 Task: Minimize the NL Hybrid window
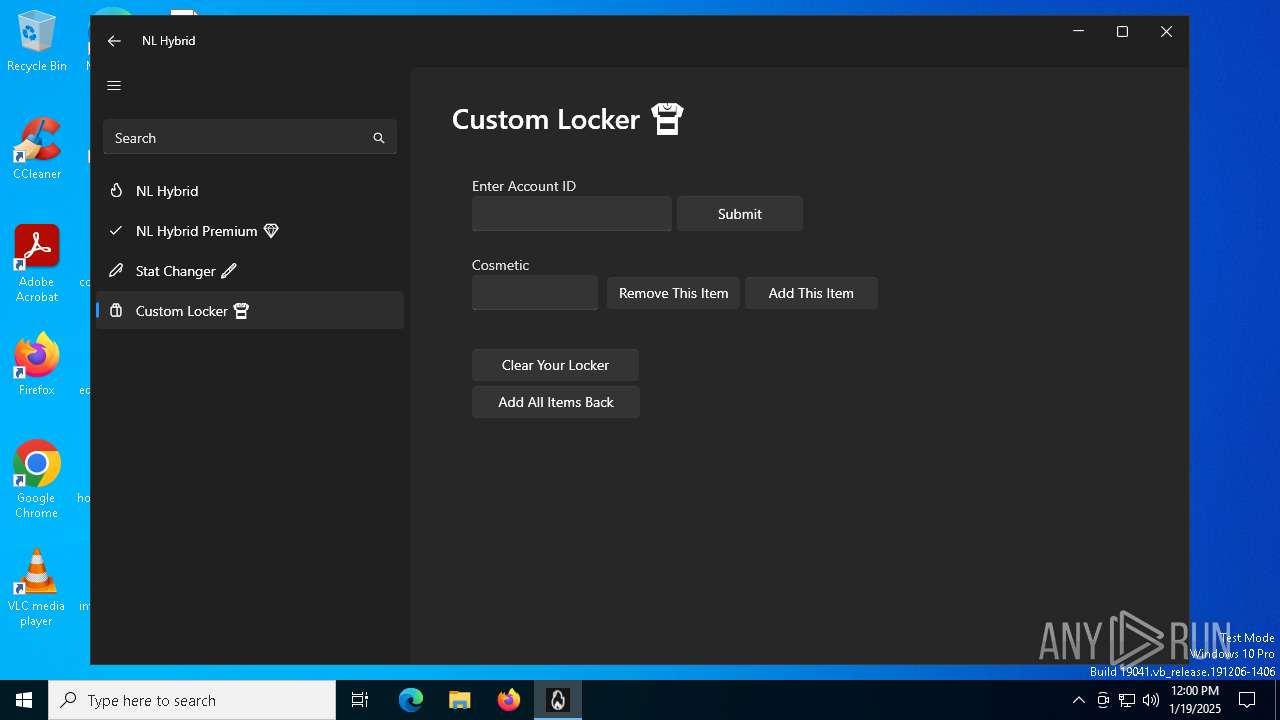1078,32
